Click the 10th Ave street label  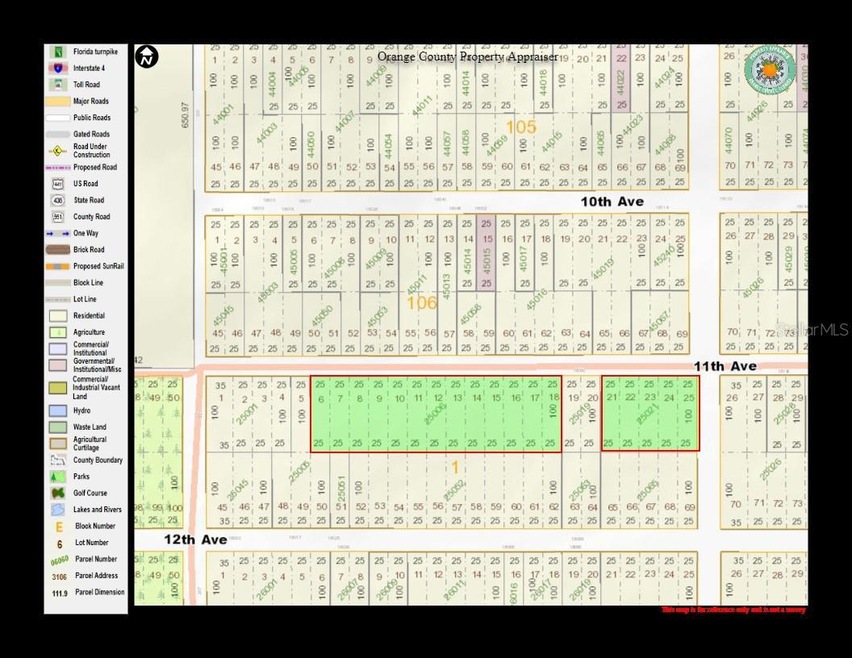pos(612,202)
